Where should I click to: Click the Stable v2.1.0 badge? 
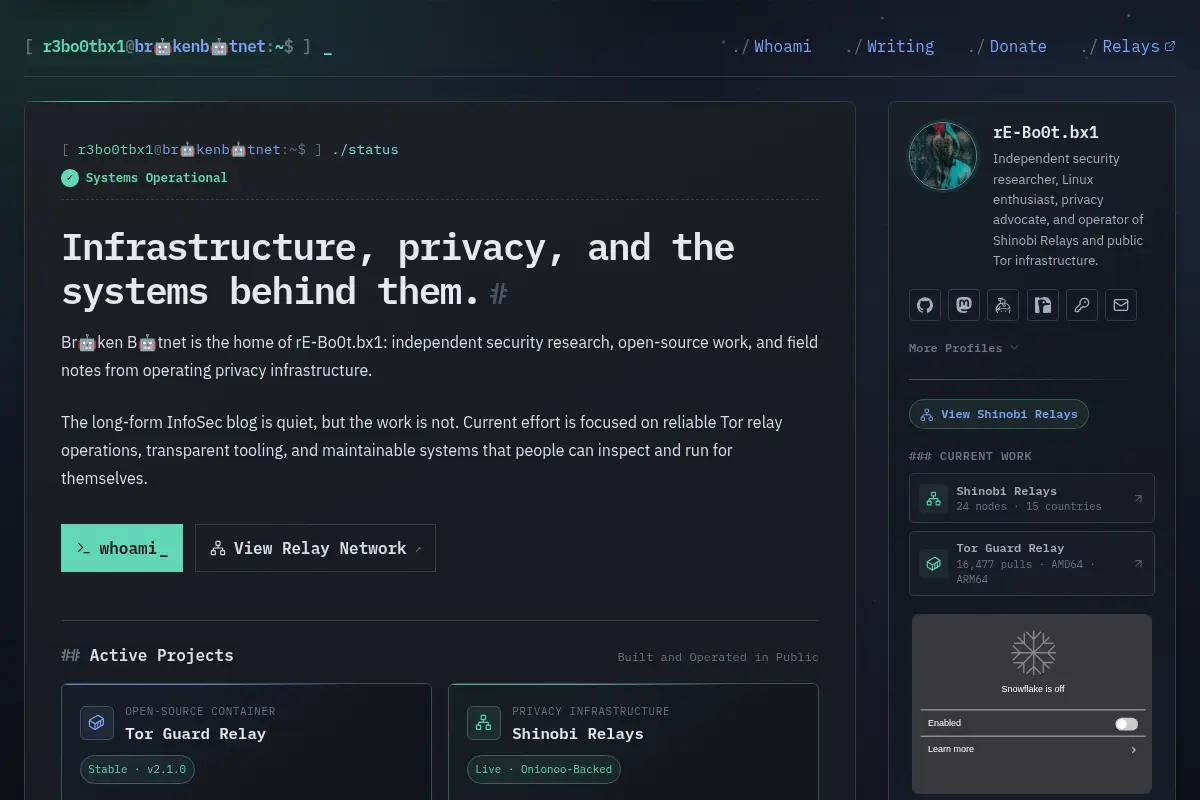[138, 770]
